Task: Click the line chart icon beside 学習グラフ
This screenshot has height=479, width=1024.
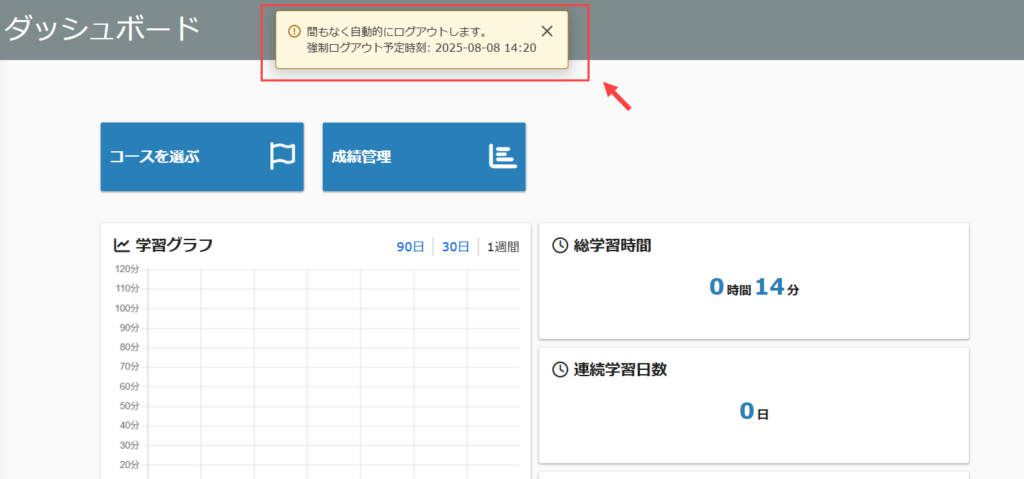Action: coord(121,246)
